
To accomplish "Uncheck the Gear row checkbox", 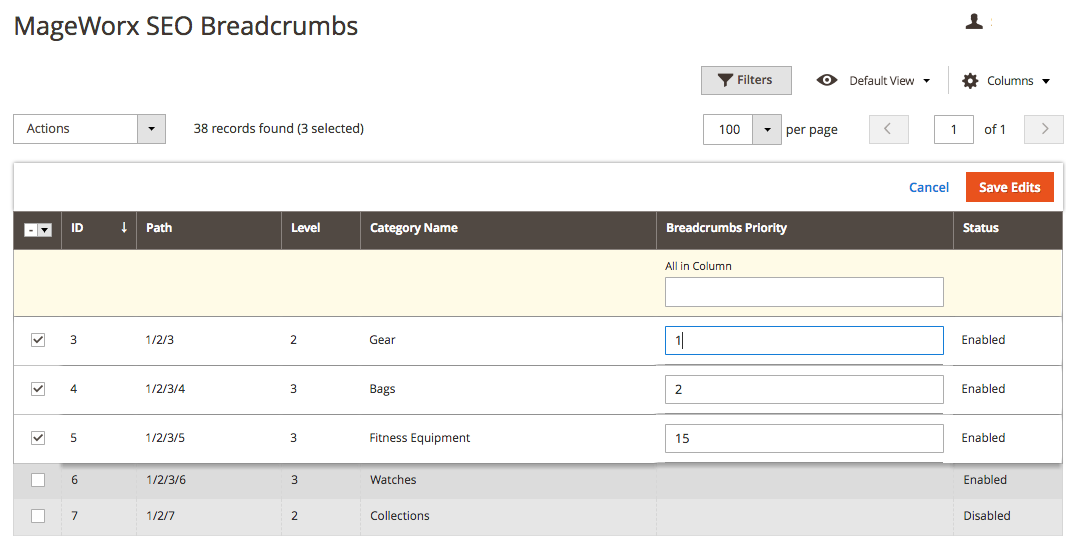I will pyautogui.click(x=38, y=339).
